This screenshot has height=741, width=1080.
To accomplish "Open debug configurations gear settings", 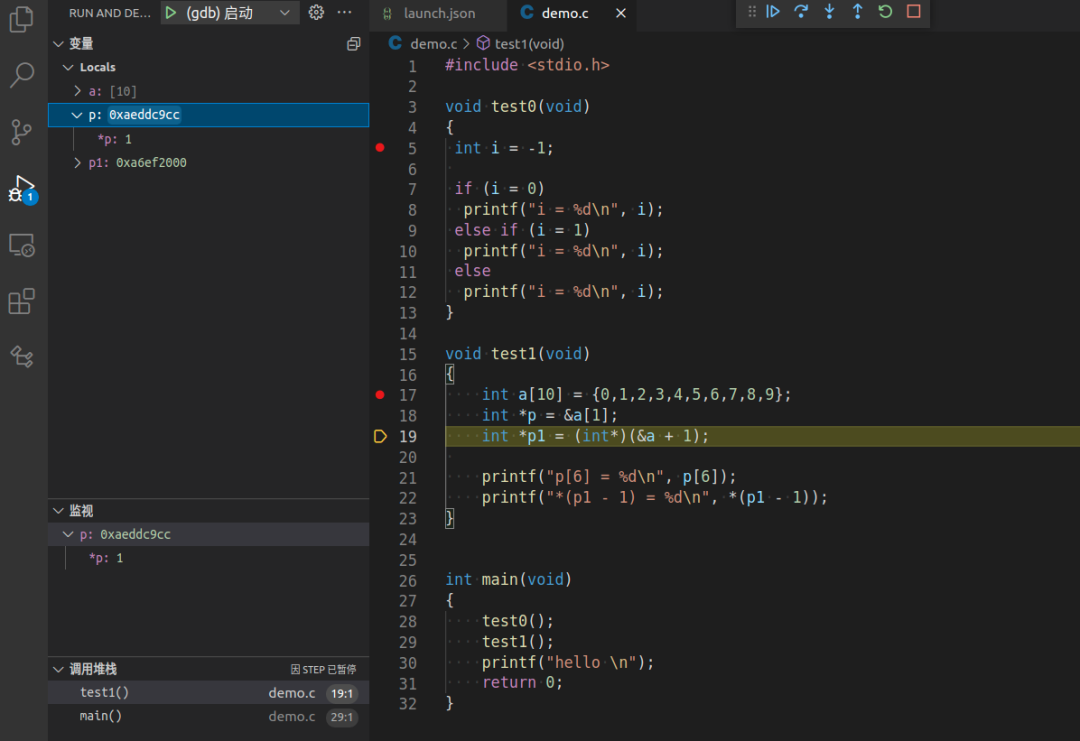I will pyautogui.click(x=317, y=13).
